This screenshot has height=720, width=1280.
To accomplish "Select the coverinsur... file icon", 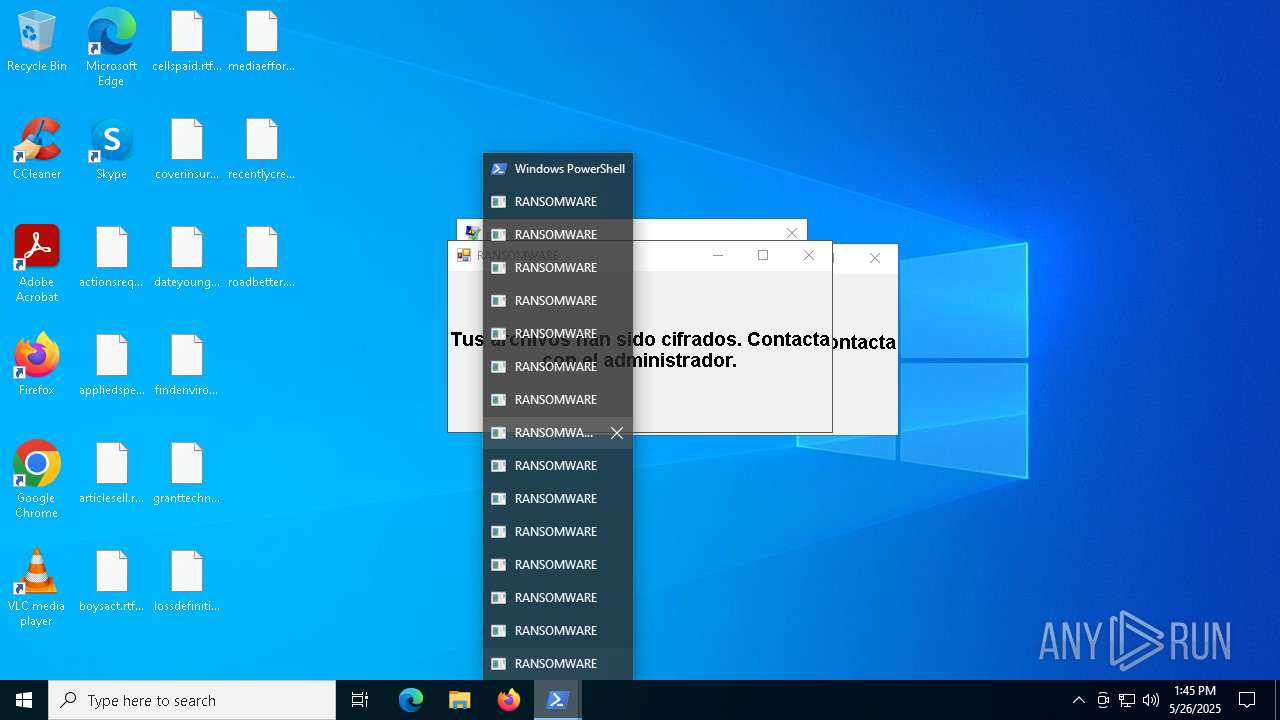I will 187,150.
